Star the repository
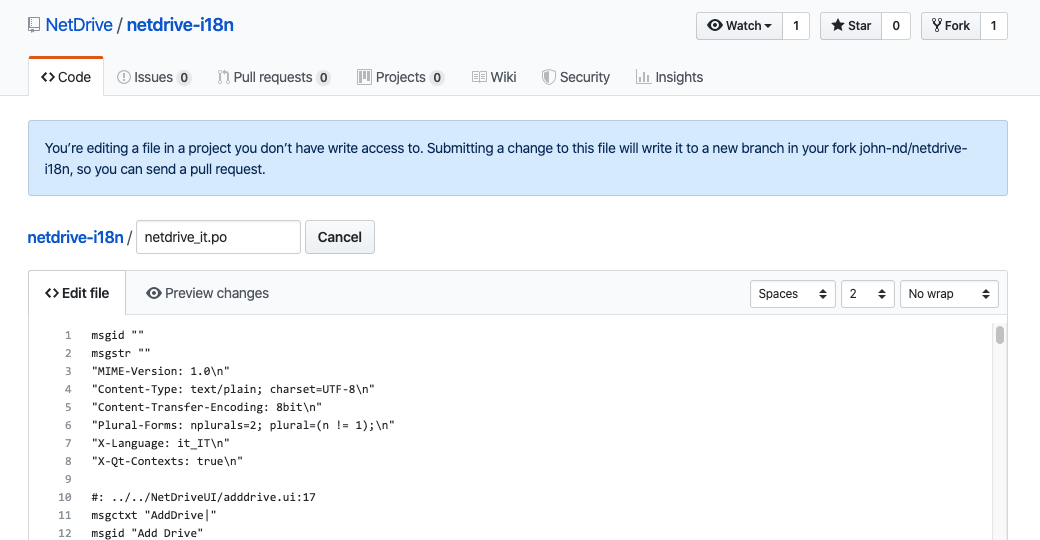The width and height of the screenshot is (1040, 540). point(851,26)
